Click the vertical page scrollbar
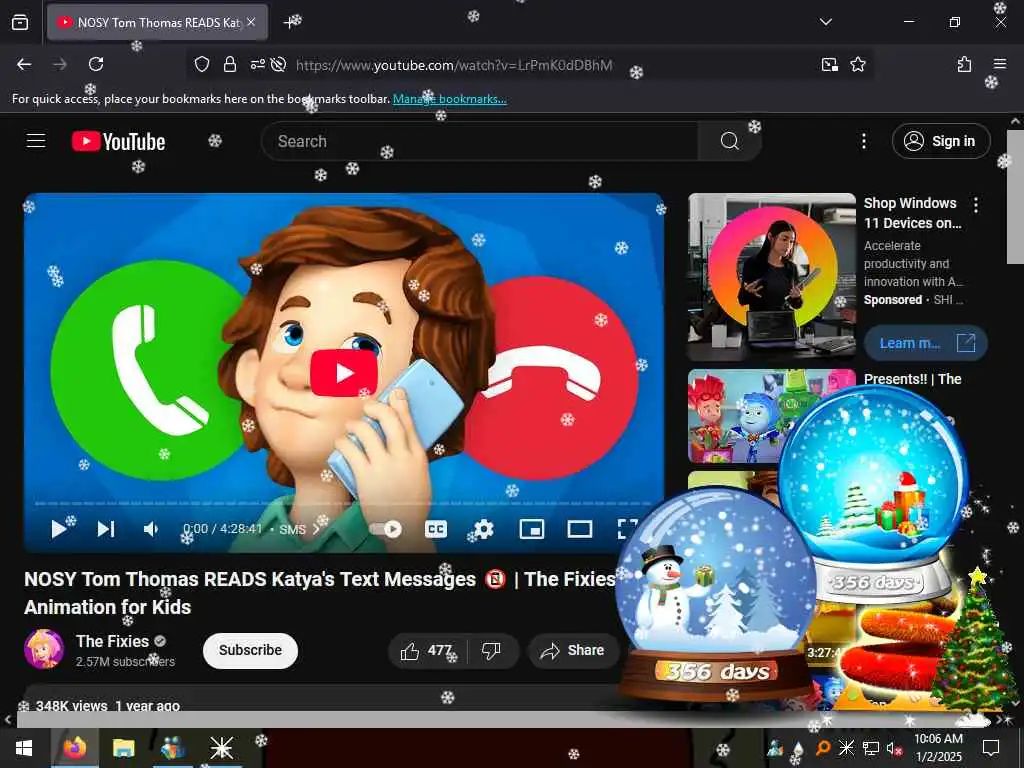The height and width of the screenshot is (768, 1024). (x=1015, y=196)
